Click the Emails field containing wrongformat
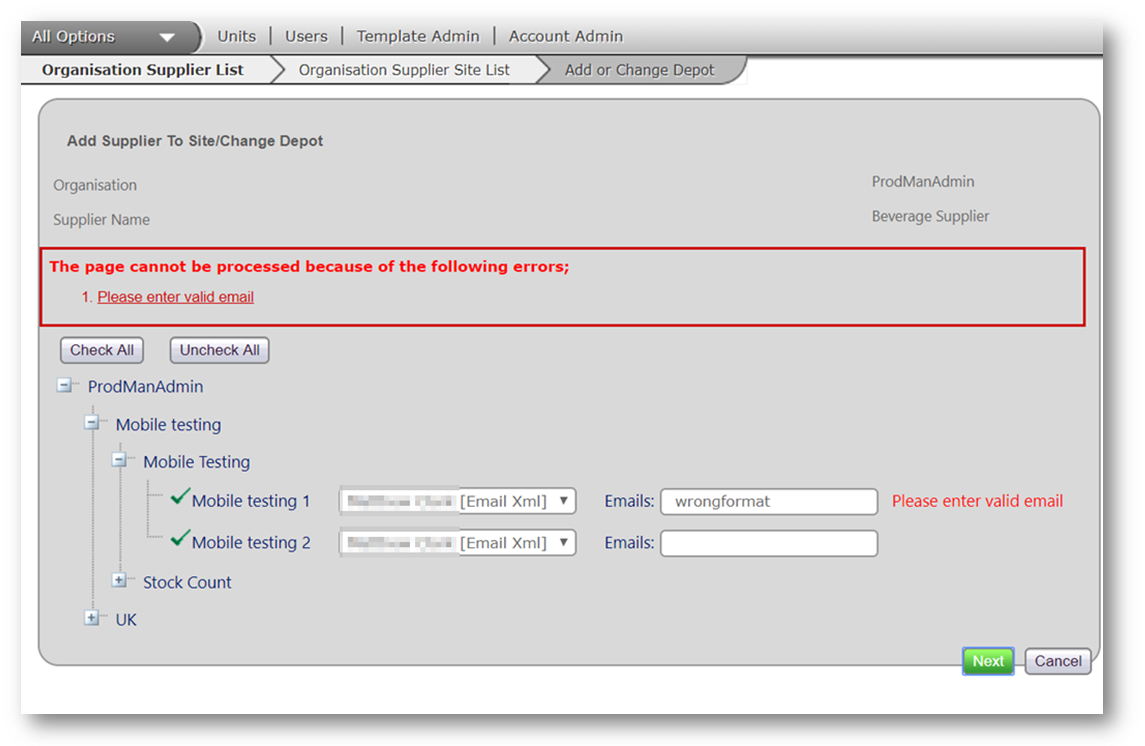1145x746 pixels. 768,501
